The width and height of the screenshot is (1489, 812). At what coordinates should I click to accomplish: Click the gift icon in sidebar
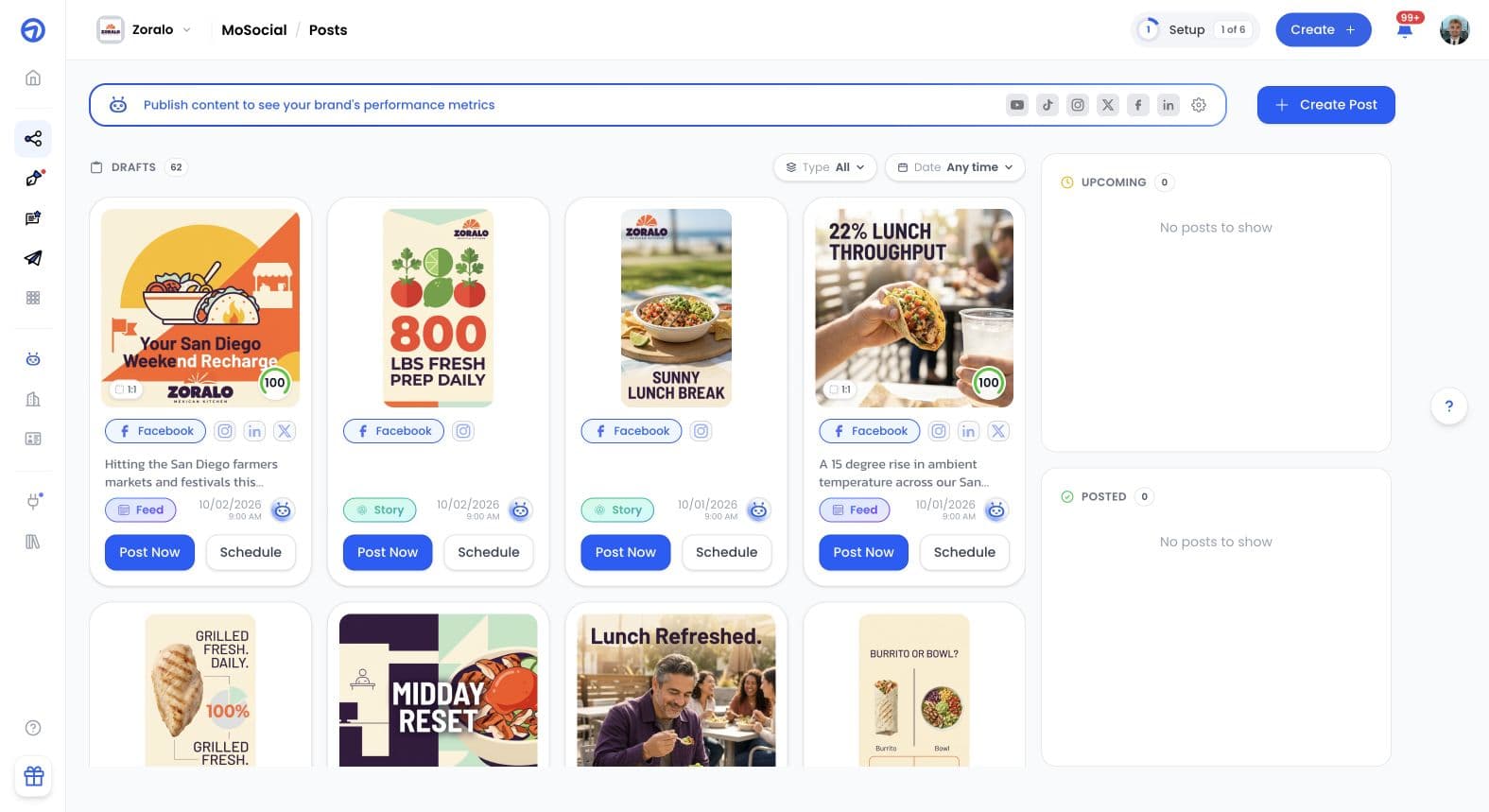tap(34, 776)
